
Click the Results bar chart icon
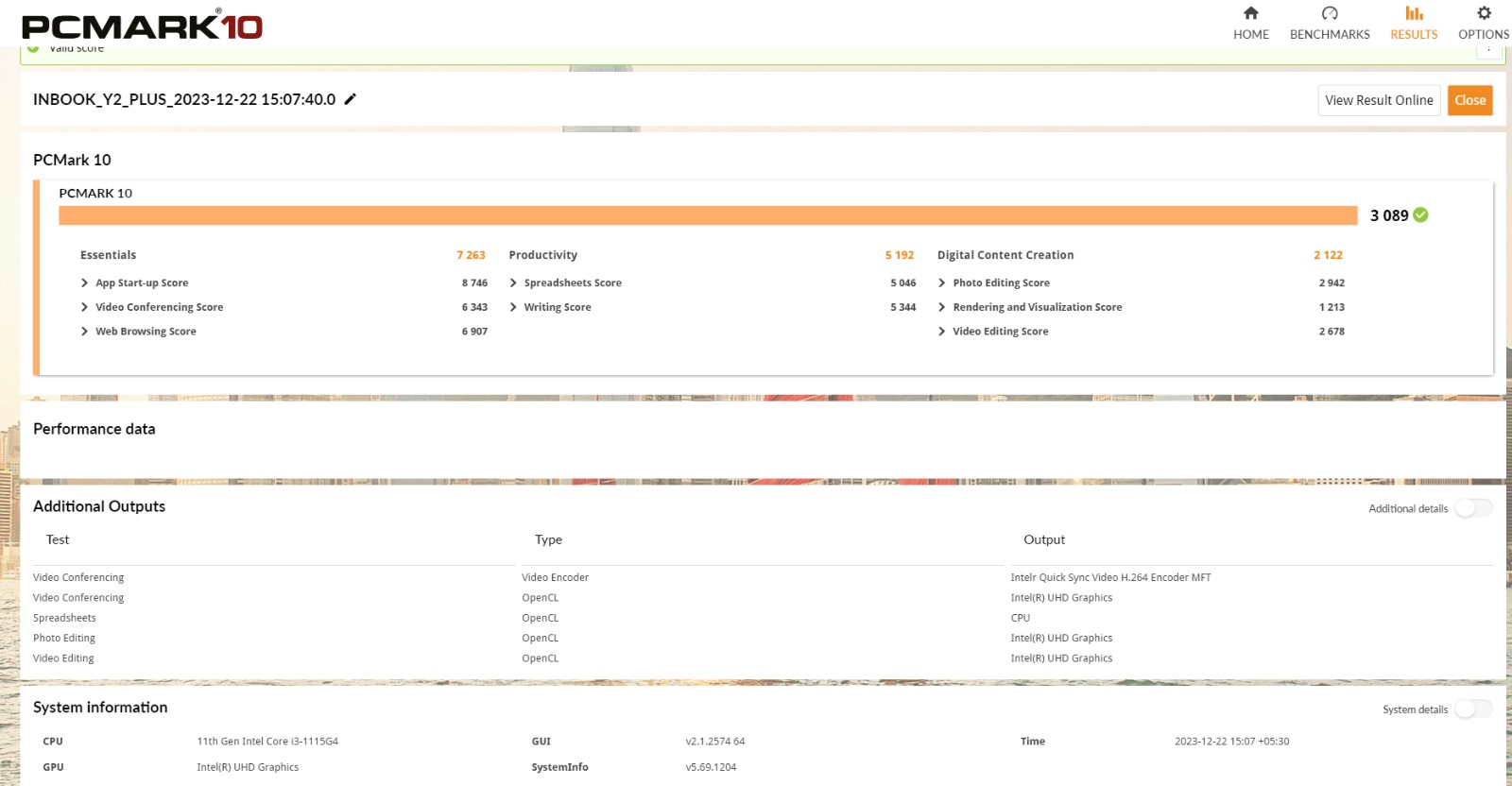1413,13
